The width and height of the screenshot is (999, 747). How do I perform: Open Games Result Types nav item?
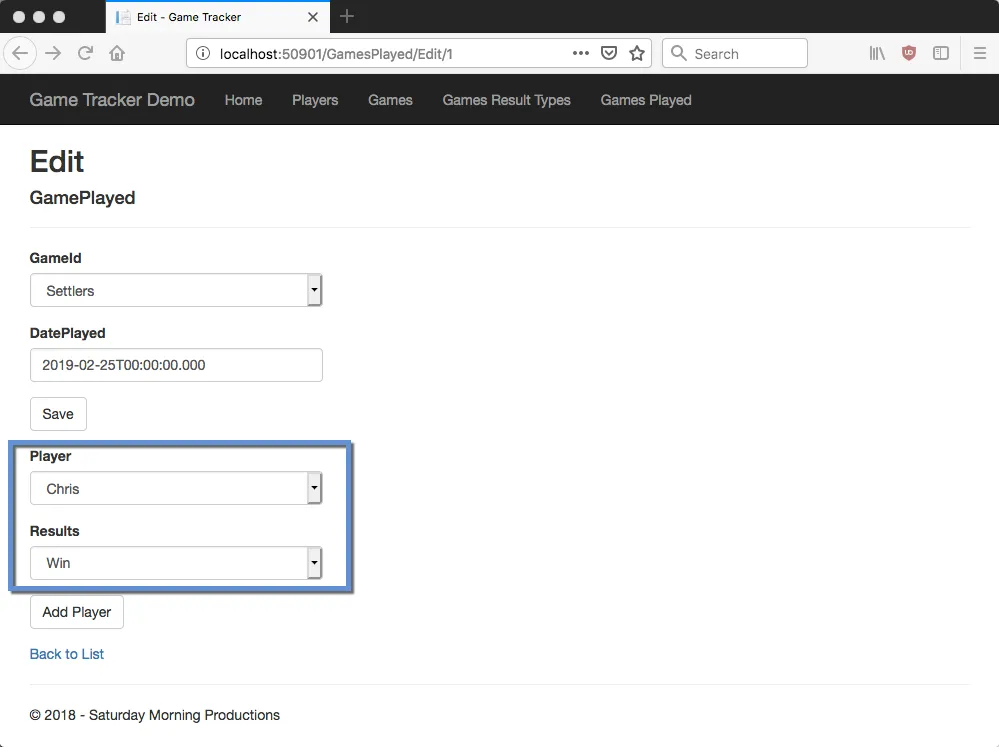tap(507, 100)
